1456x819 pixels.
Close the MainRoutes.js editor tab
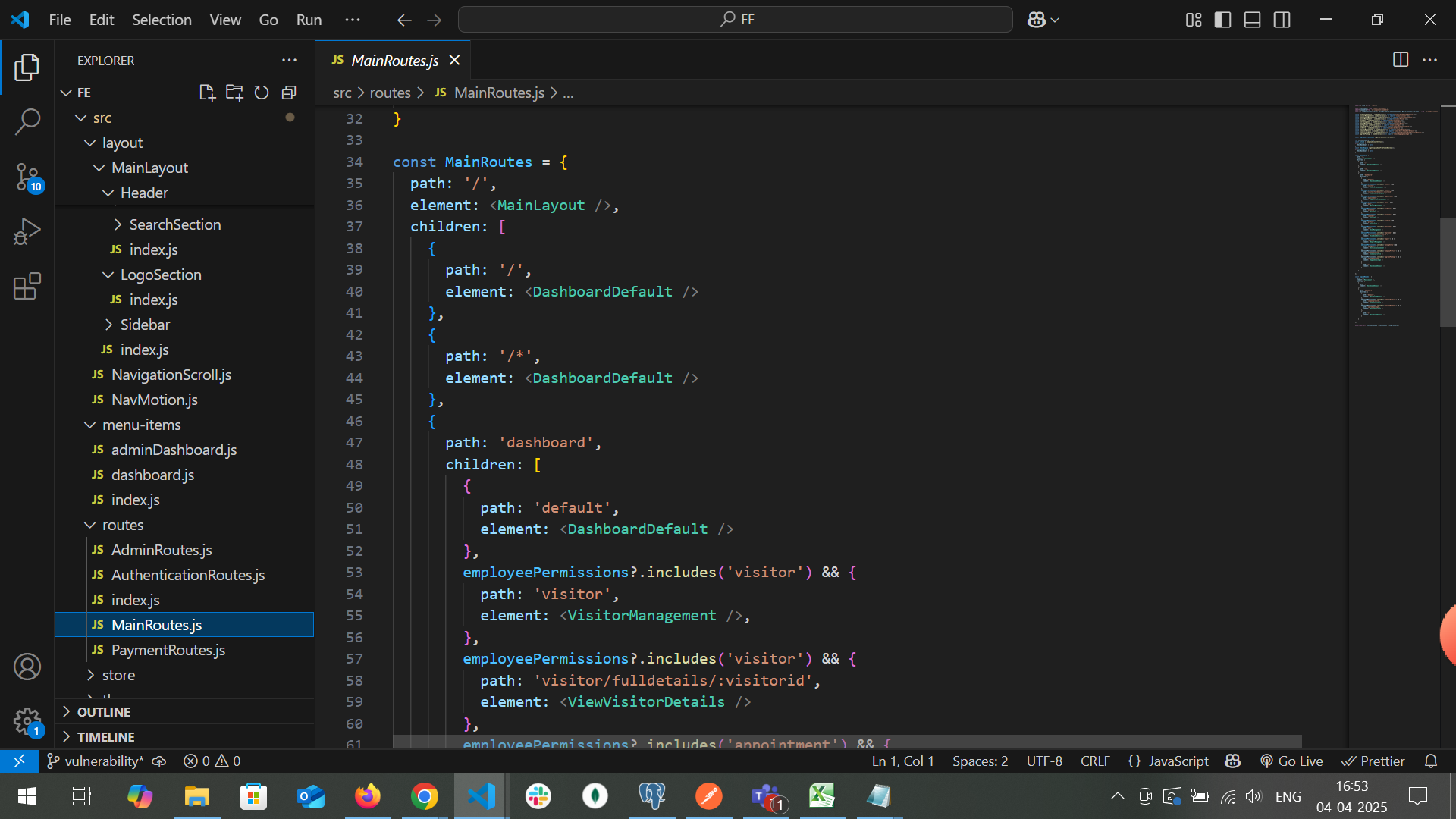(x=454, y=60)
